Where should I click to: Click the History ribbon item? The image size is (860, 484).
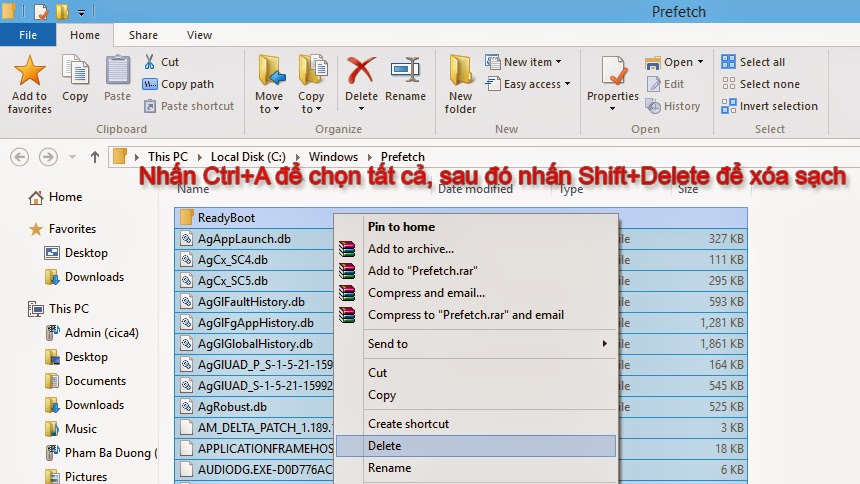[673, 106]
